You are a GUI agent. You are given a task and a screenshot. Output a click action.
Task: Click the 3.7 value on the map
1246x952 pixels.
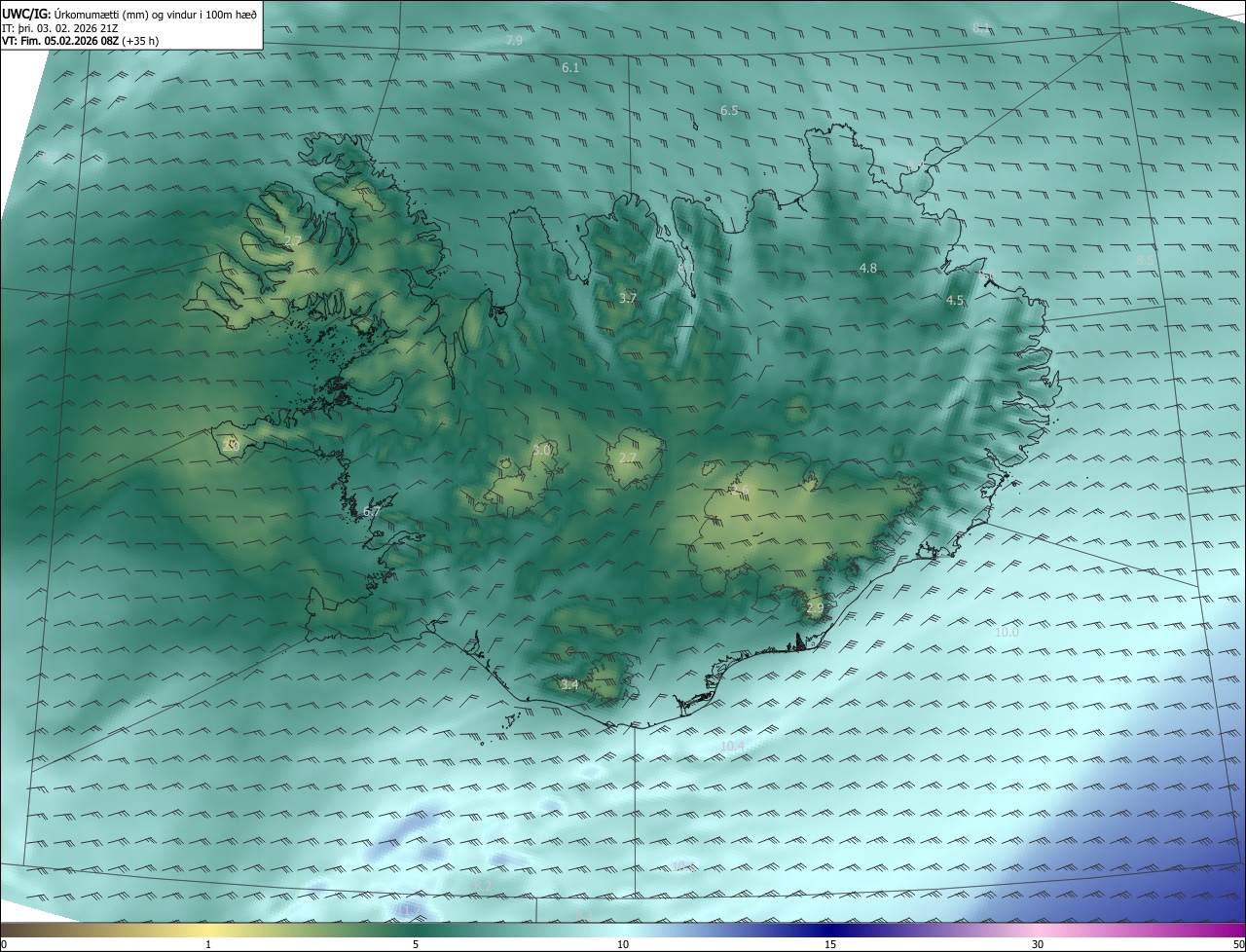628,299
